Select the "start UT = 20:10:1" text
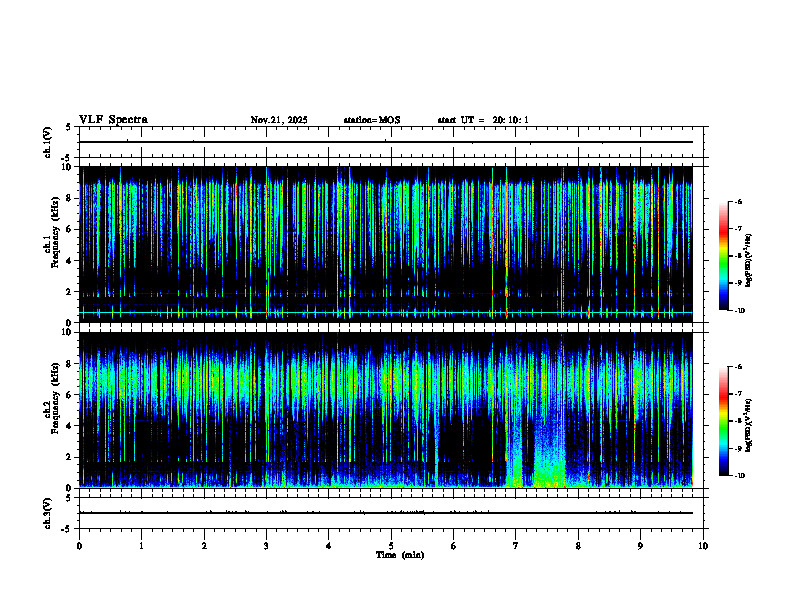This screenshot has height=612, width=792. click(x=483, y=120)
